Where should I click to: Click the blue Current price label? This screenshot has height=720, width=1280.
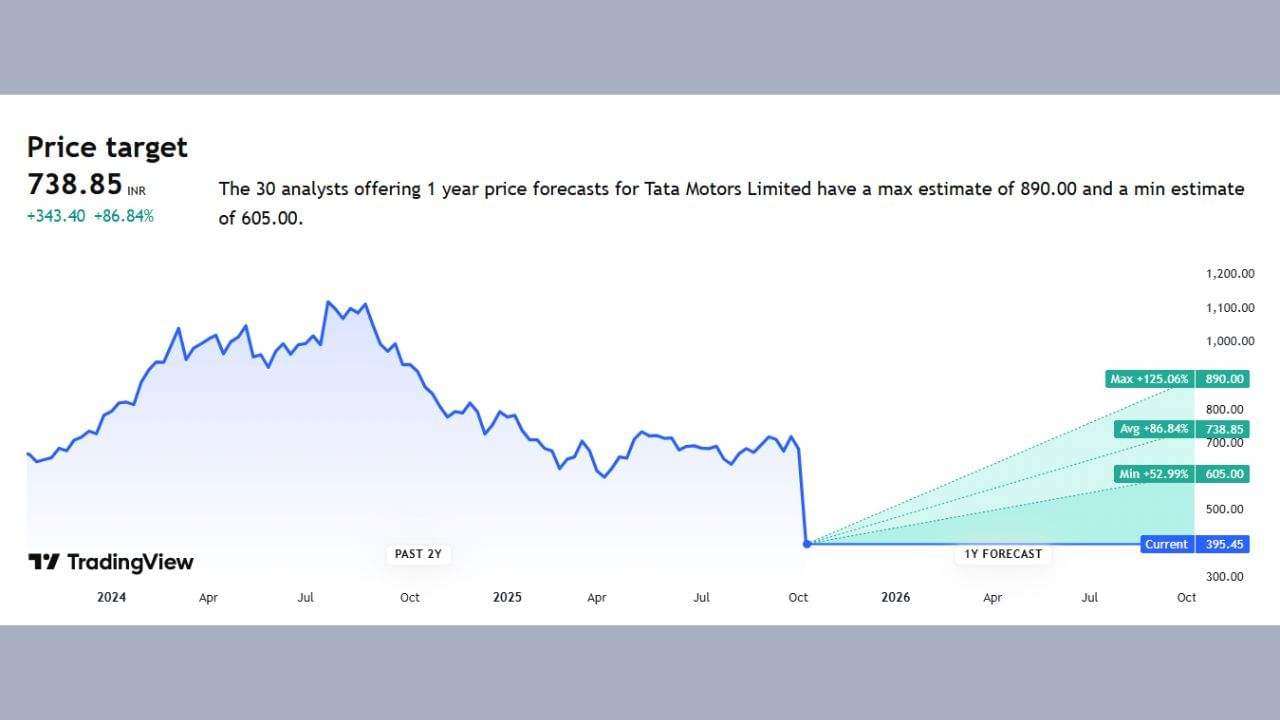(1166, 544)
